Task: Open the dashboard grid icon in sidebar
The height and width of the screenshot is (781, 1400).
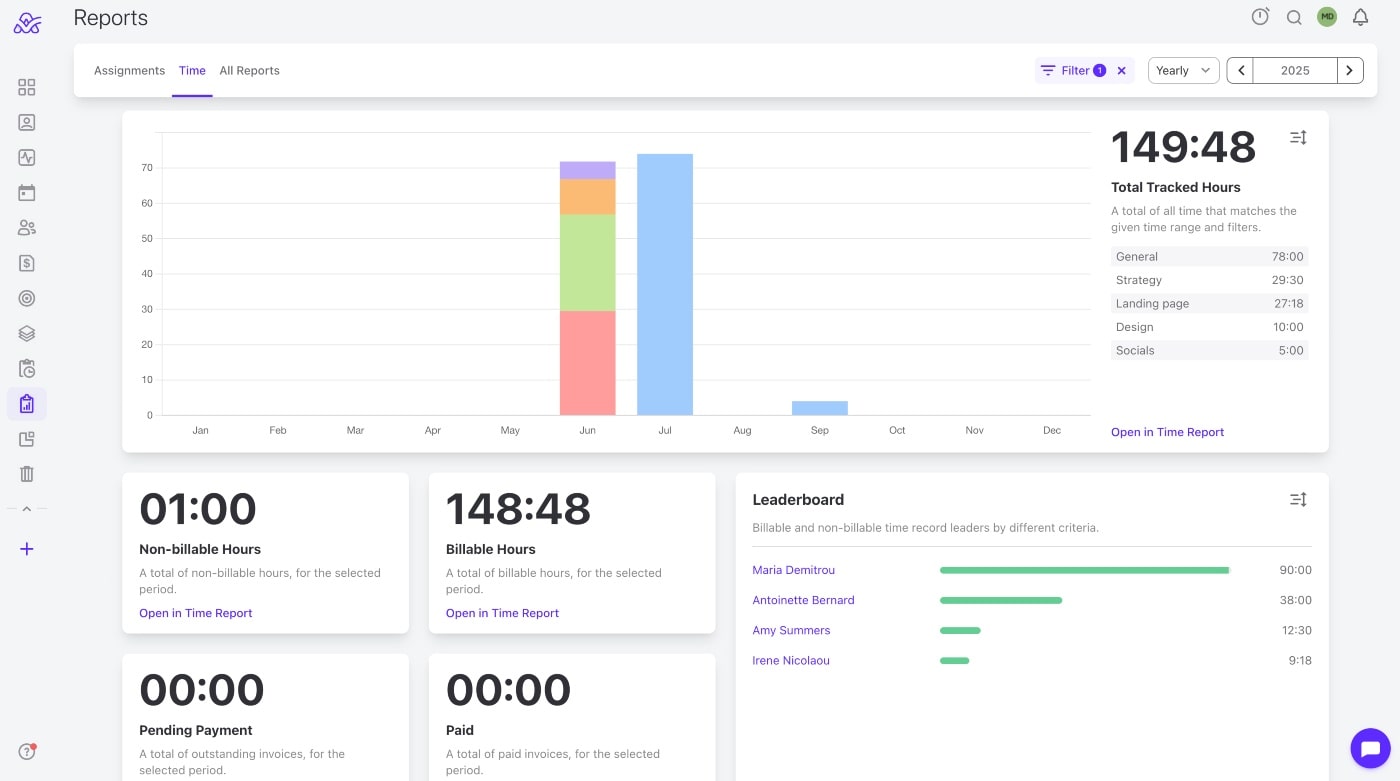Action: pyautogui.click(x=27, y=88)
